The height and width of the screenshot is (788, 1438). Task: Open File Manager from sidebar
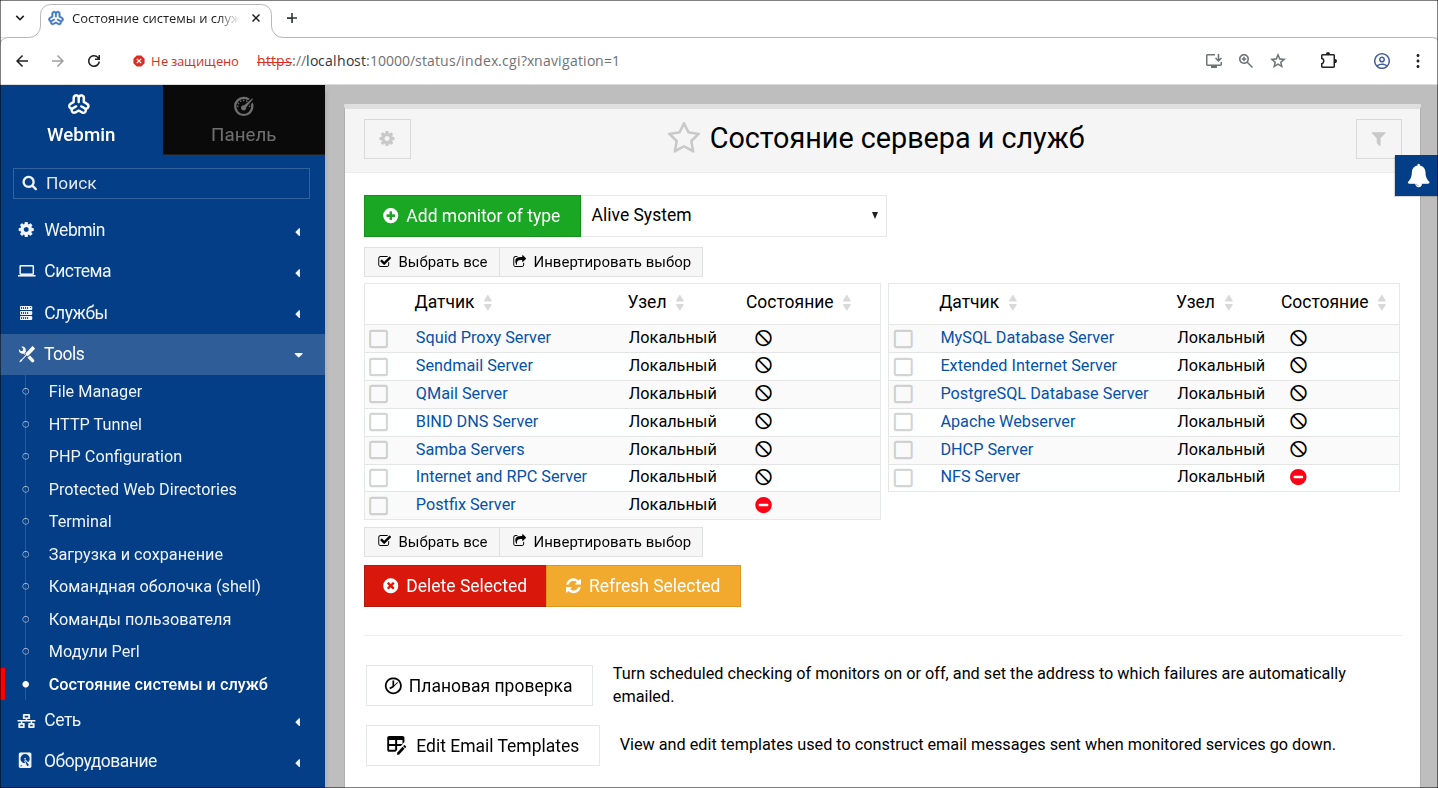click(x=95, y=392)
